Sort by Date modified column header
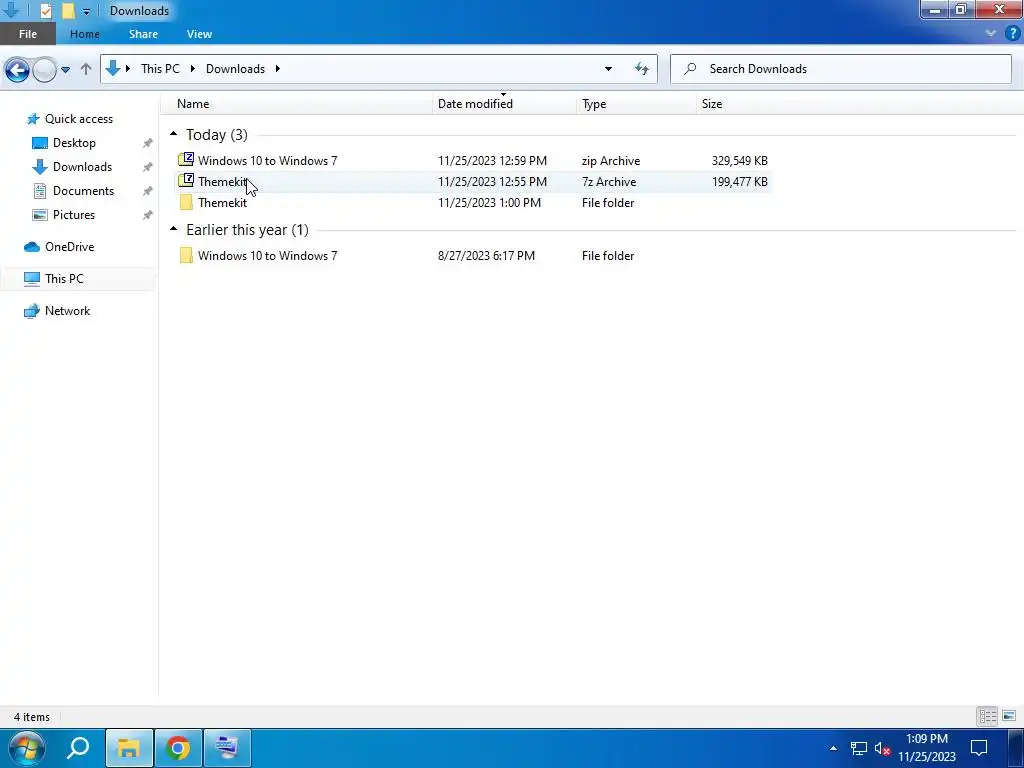This screenshot has height=768, width=1024. [475, 104]
